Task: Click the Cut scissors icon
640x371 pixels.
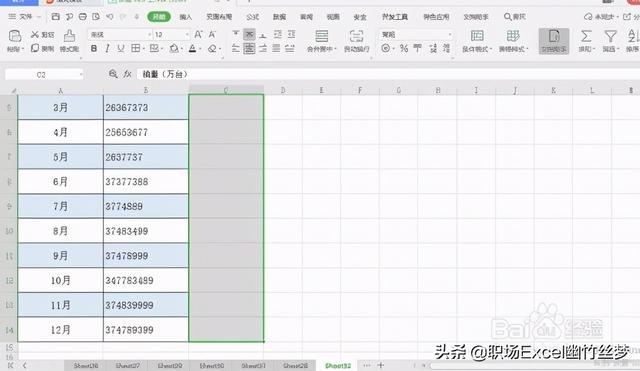Action: [35, 35]
